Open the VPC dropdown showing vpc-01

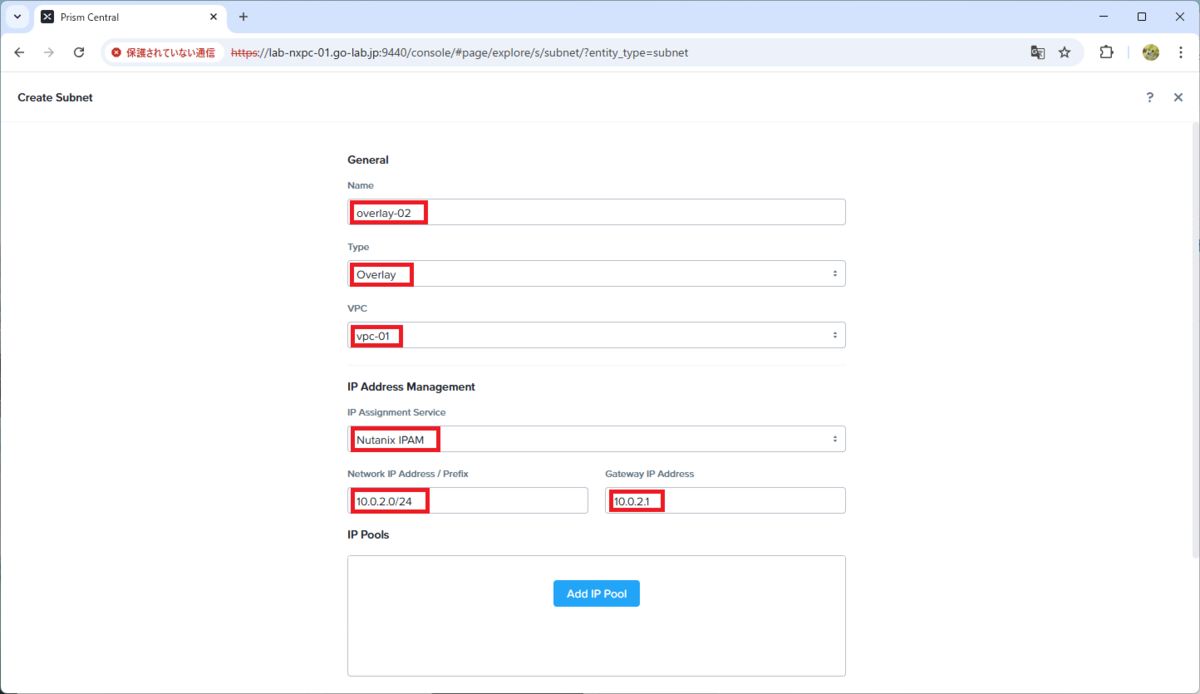coord(596,335)
